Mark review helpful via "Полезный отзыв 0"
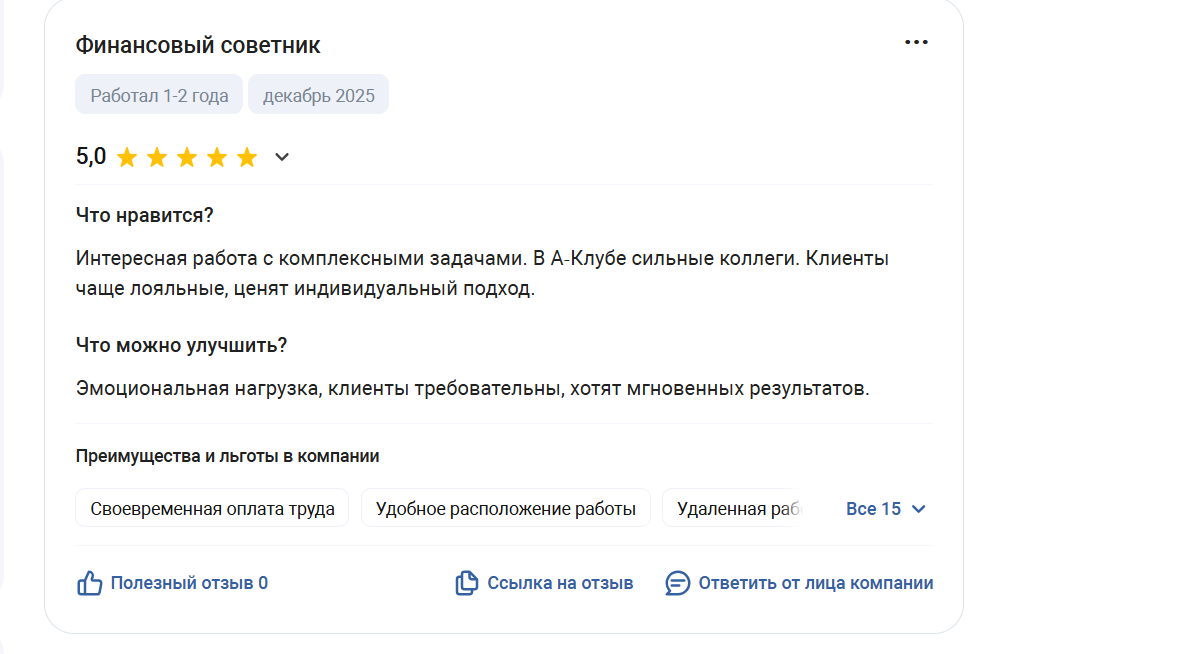The image size is (1192, 654). tap(189, 583)
